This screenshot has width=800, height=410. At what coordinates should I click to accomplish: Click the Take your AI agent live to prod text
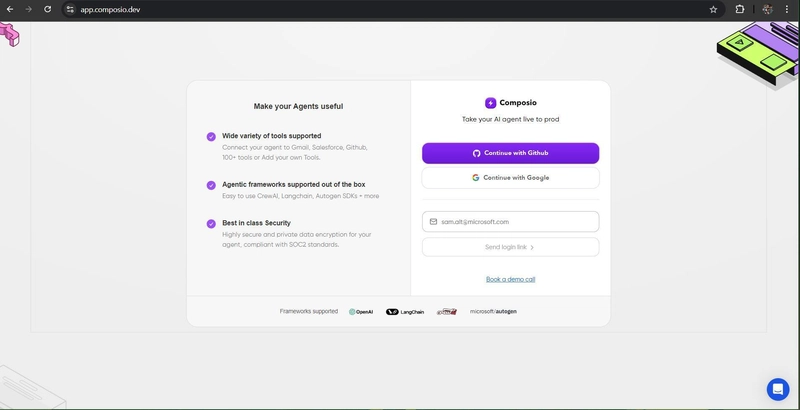point(510,119)
